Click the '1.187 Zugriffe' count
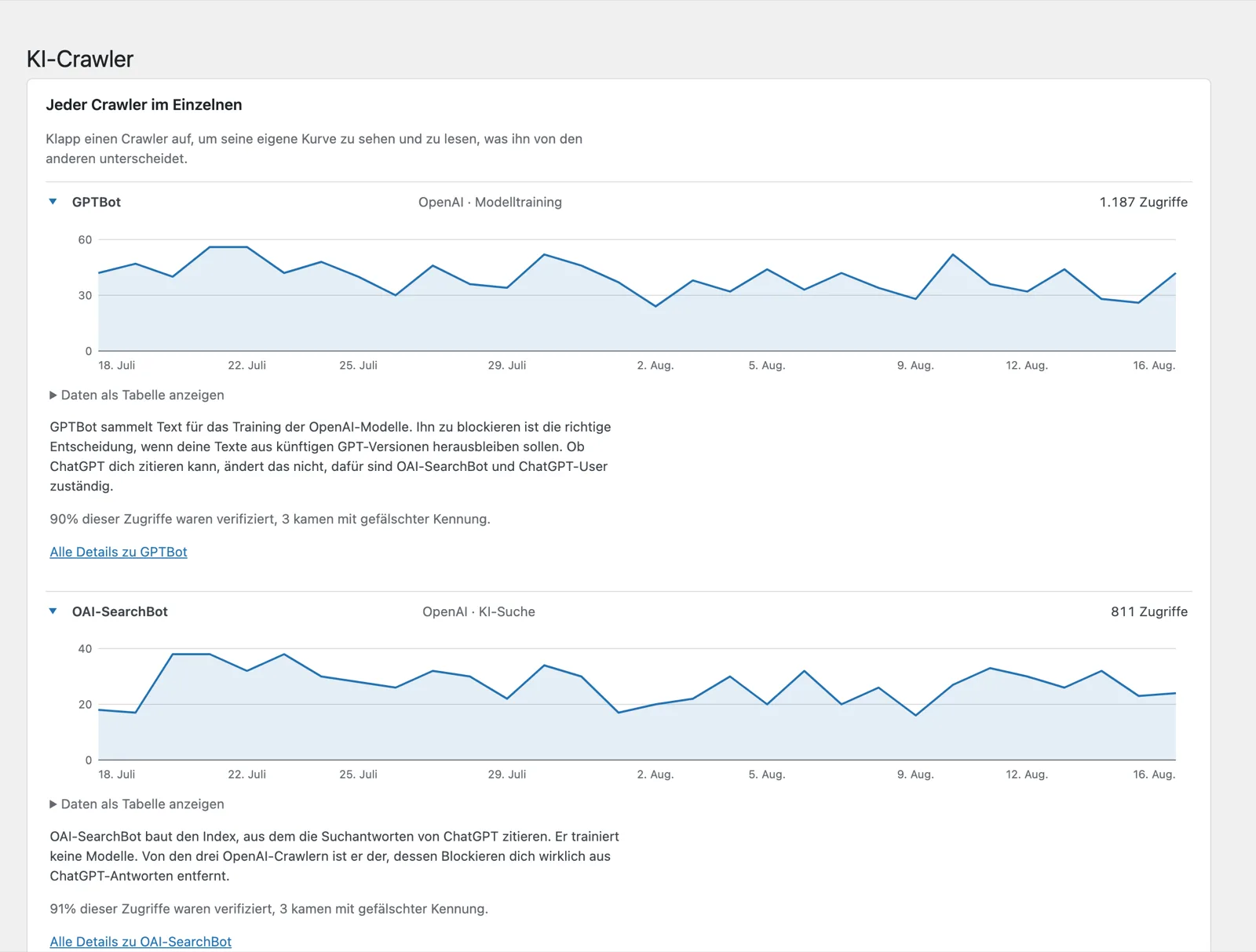This screenshot has width=1256, height=952. [1143, 202]
